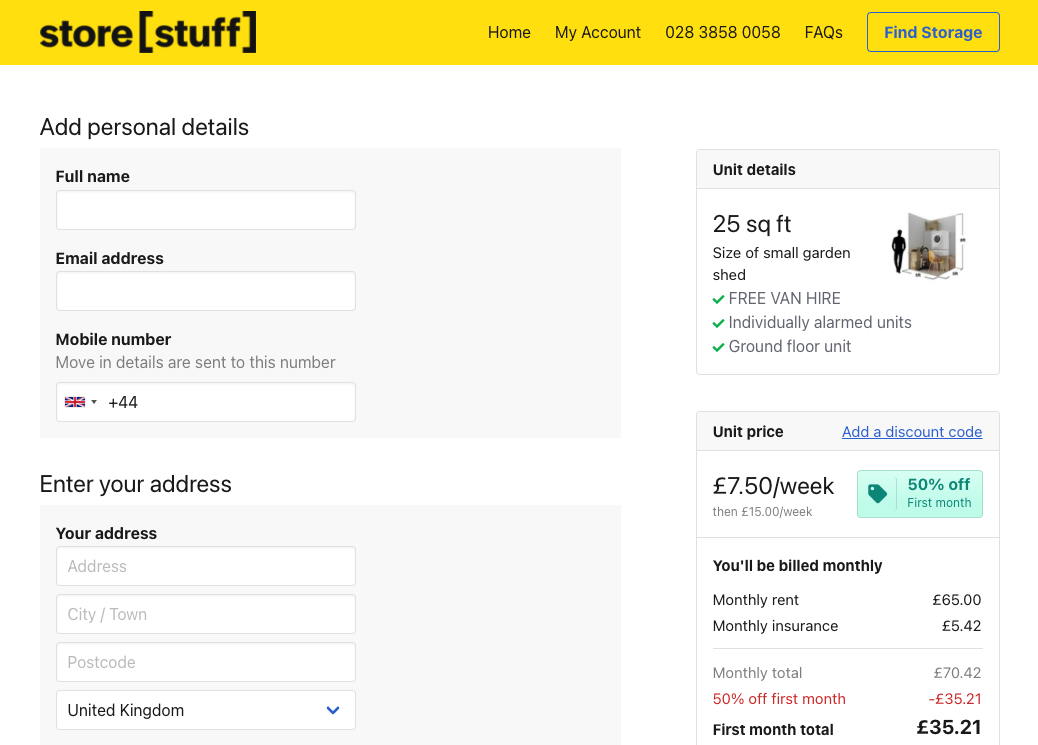Click the store[stuff] logo
This screenshot has height=745, width=1038.
[x=148, y=32]
